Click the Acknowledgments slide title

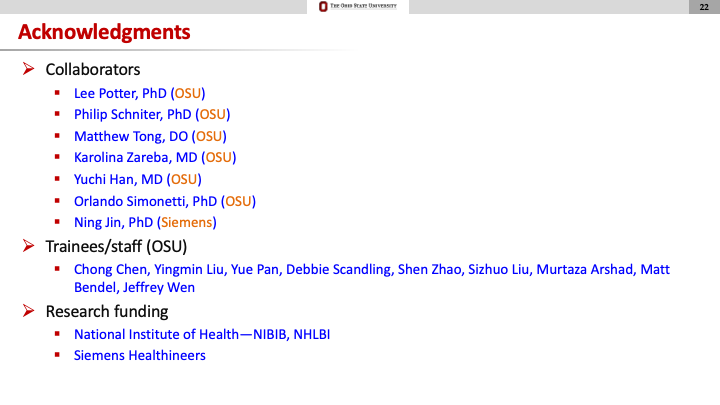click(104, 33)
